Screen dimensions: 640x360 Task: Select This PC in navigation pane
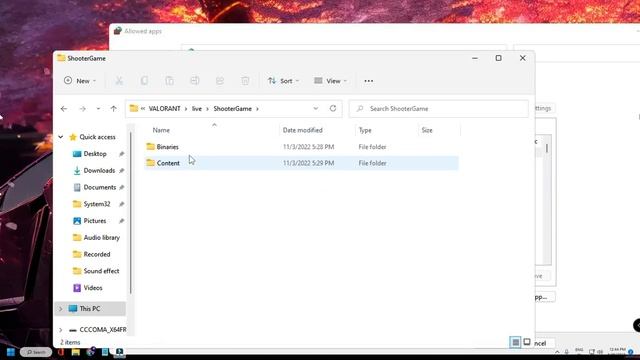(90, 309)
